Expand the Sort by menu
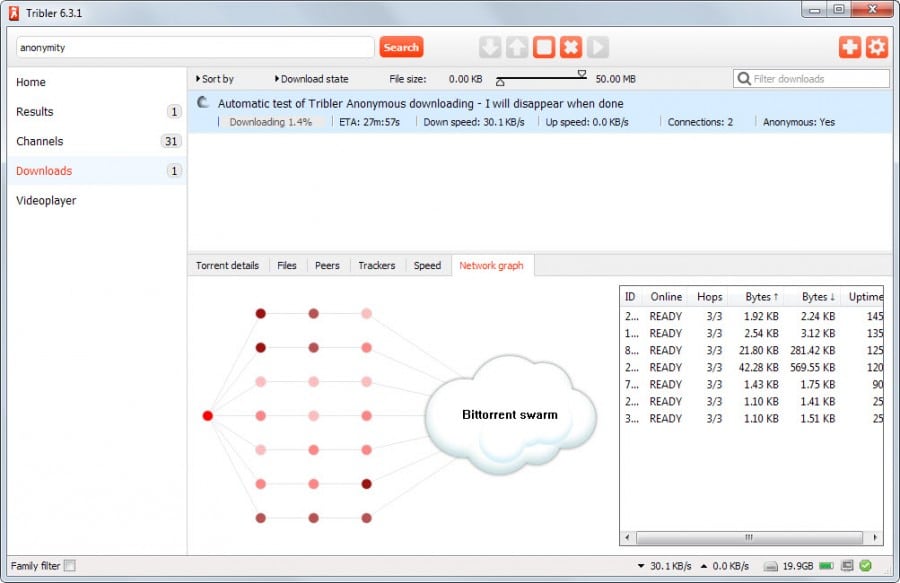This screenshot has width=900, height=583. coord(215,79)
